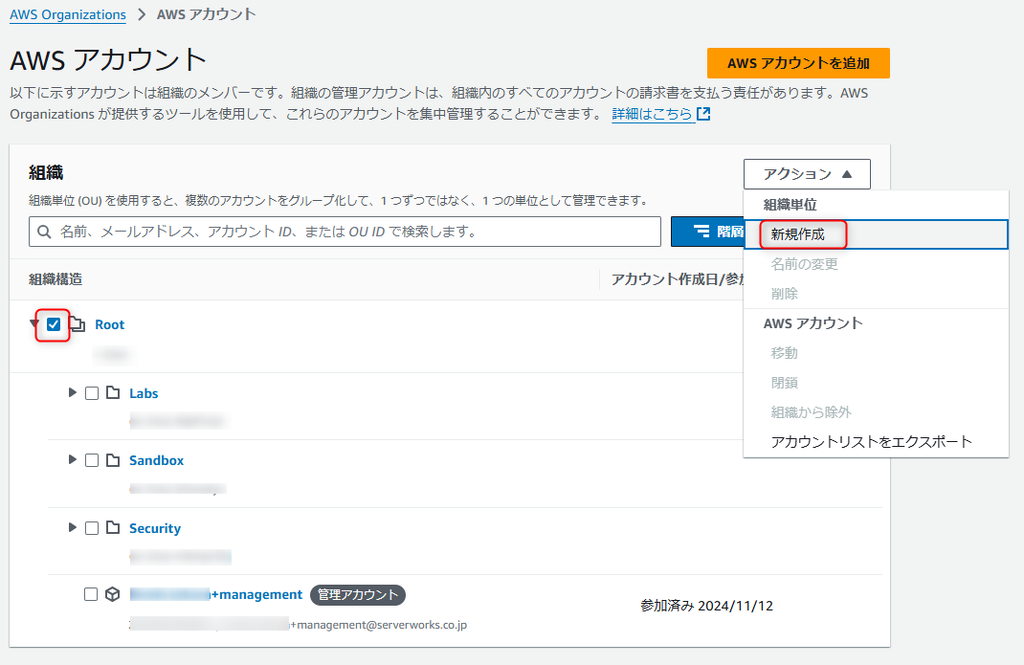This screenshot has width=1024, height=665.
Task: Click the external link icon after 詳細はこちら
Action: [x=703, y=114]
